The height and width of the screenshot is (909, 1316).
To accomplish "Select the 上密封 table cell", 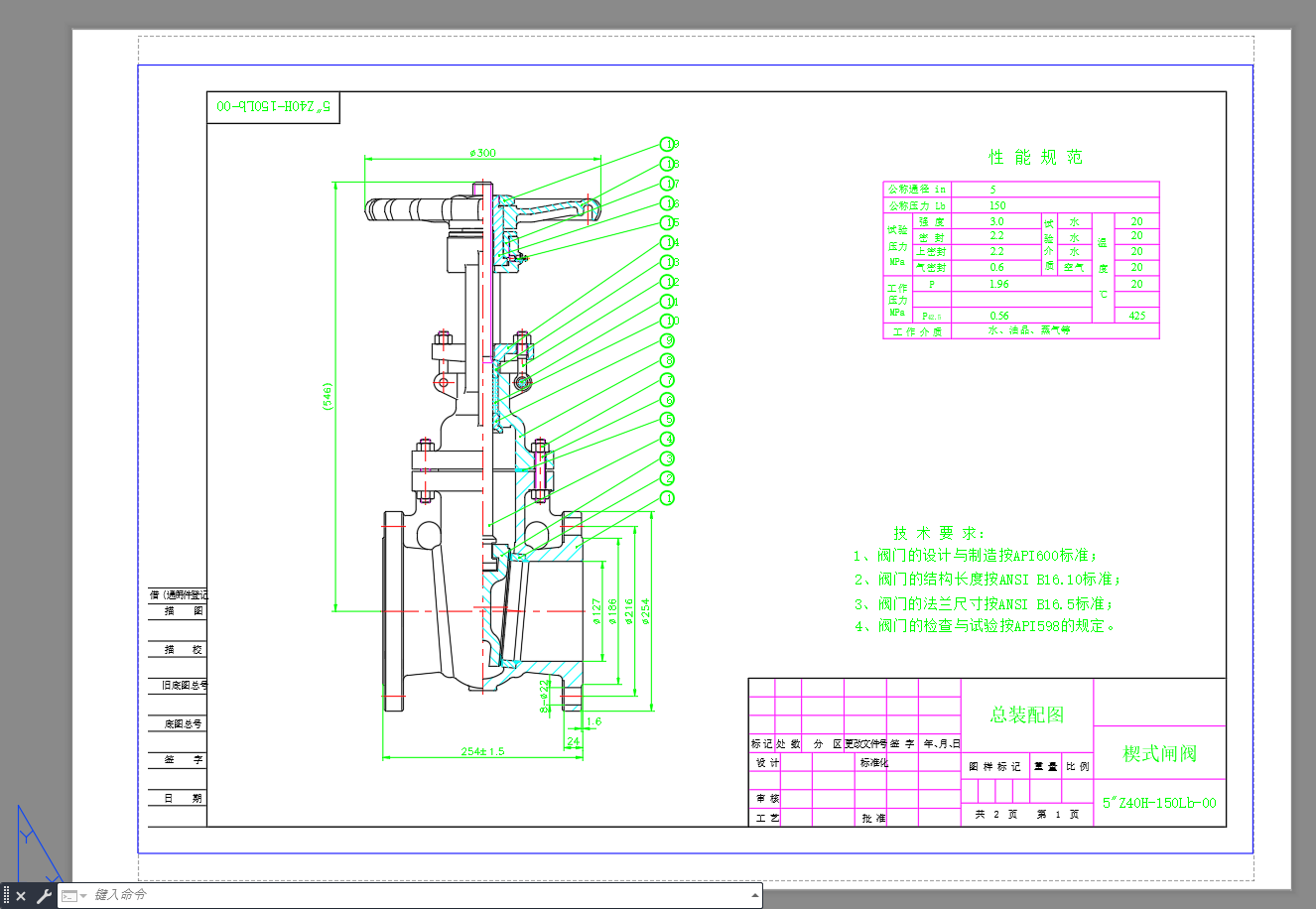I will [x=931, y=252].
